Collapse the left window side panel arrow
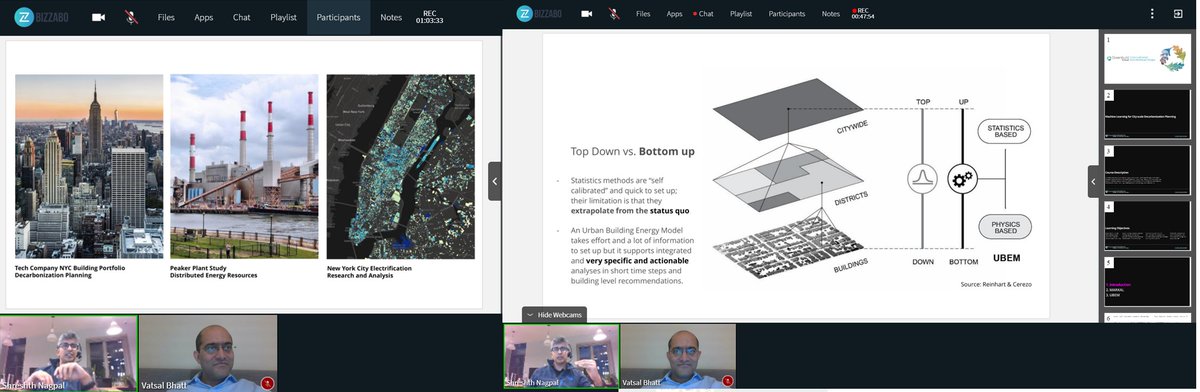This screenshot has height=392, width=1200. [x=494, y=181]
